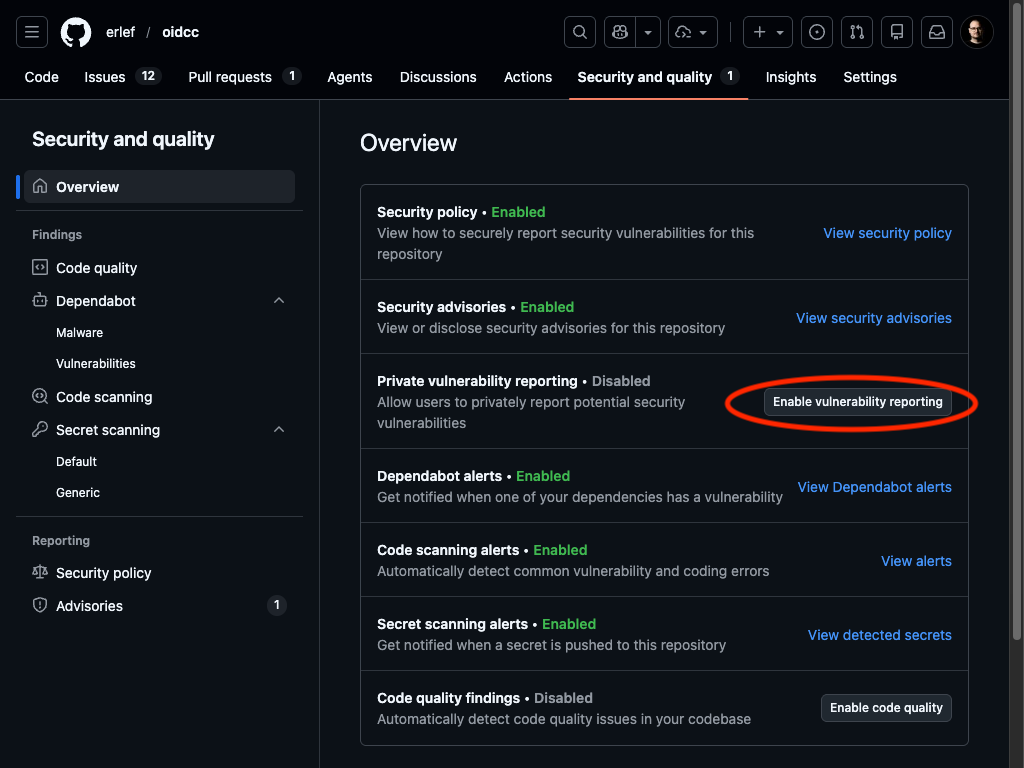The height and width of the screenshot is (768, 1024).
Task: Click the View security advisories link
Action: pos(873,318)
